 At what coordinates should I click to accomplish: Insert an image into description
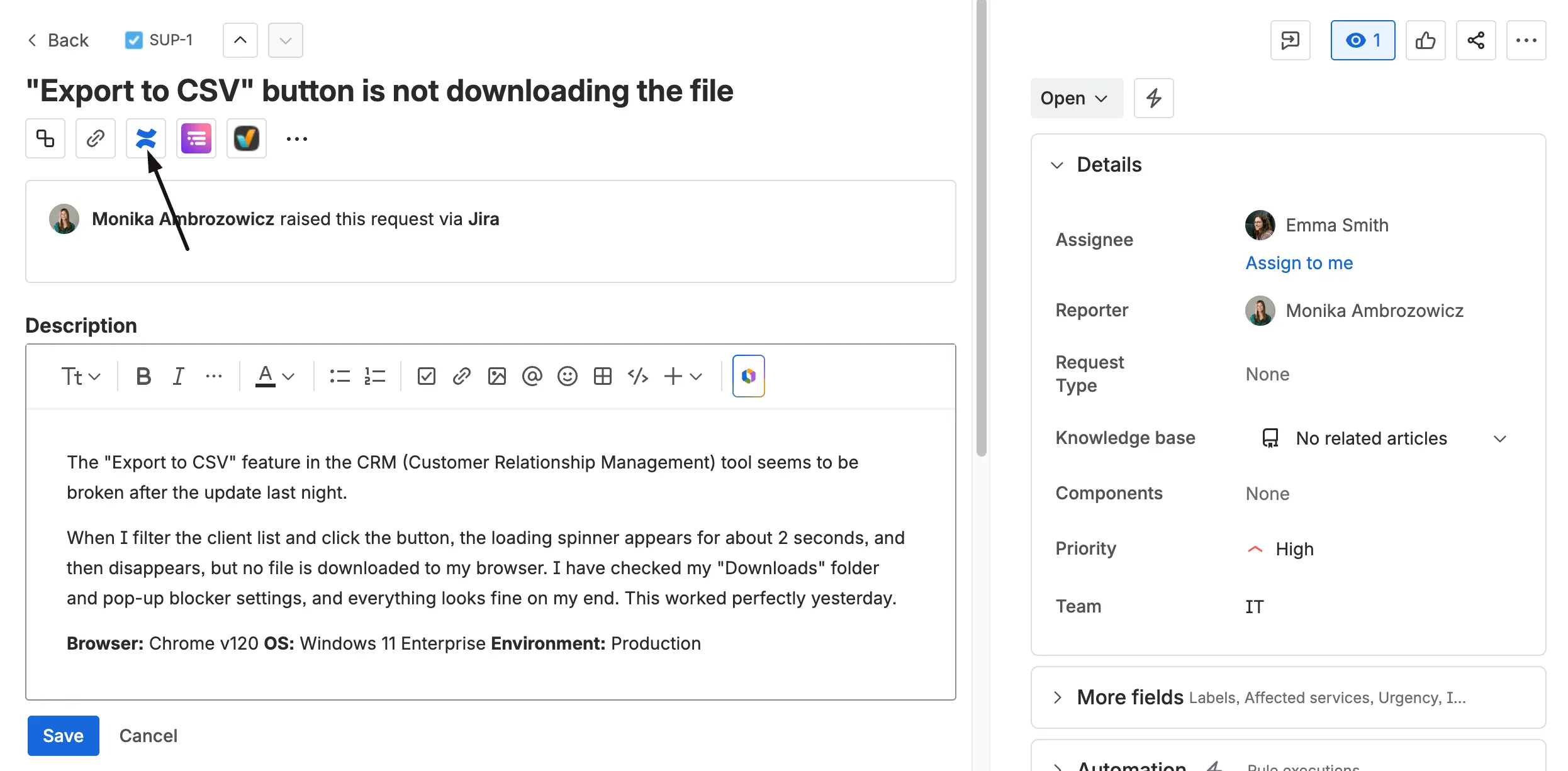click(x=497, y=376)
